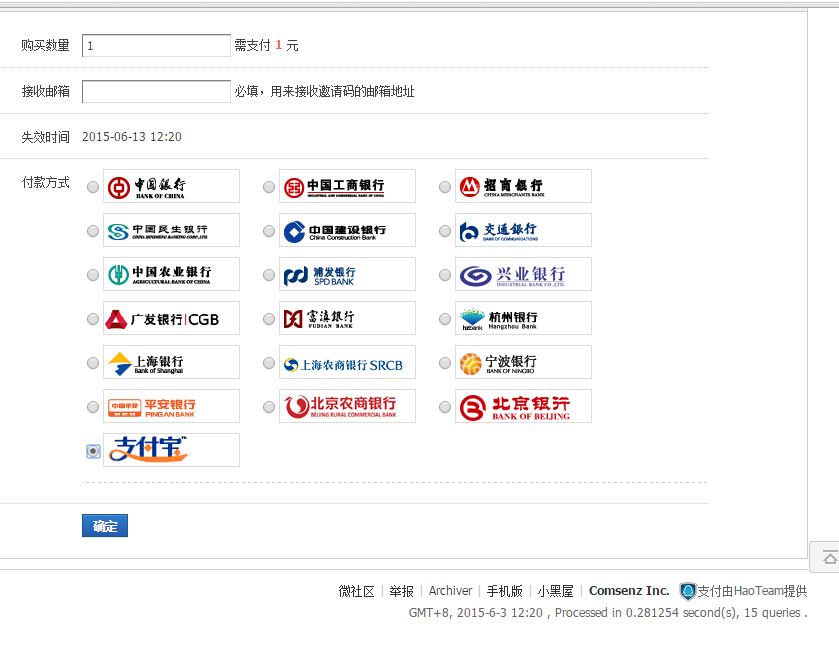The width and height of the screenshot is (839, 663).
Task: Click the back-to-top arrow icon
Action: (830, 558)
